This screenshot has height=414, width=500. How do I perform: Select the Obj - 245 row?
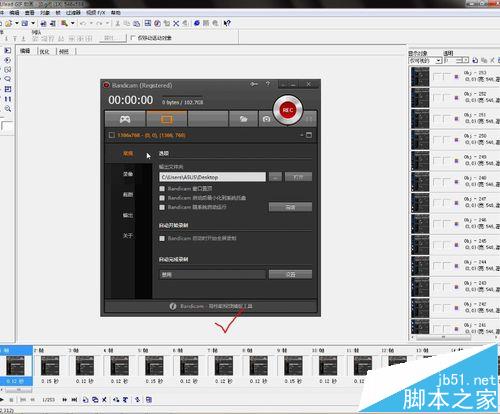click(x=455, y=245)
